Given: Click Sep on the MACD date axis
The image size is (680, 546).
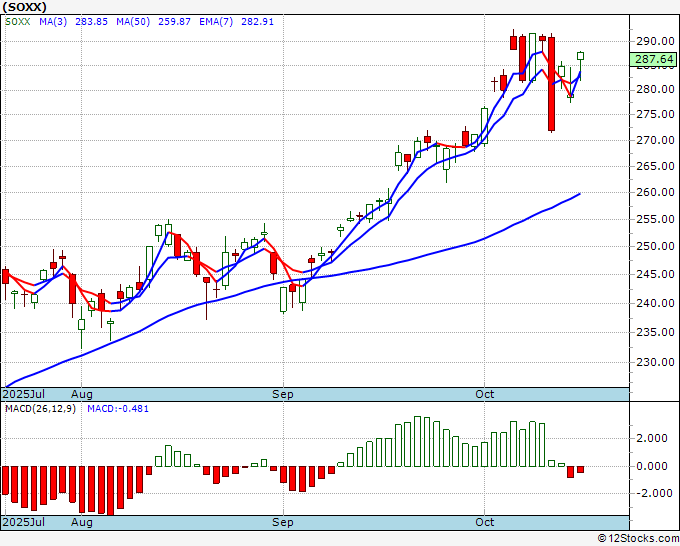Looking at the screenshot, I should click(x=283, y=522).
